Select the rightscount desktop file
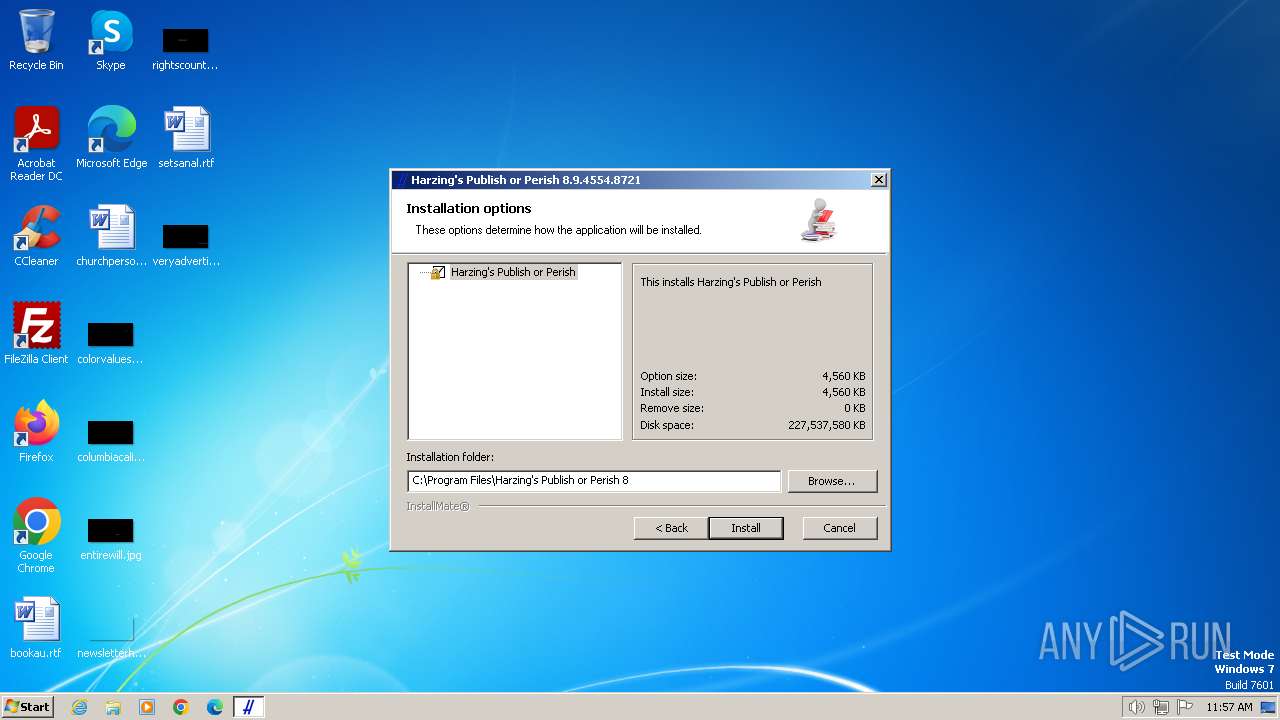1280x720 pixels. (185, 47)
